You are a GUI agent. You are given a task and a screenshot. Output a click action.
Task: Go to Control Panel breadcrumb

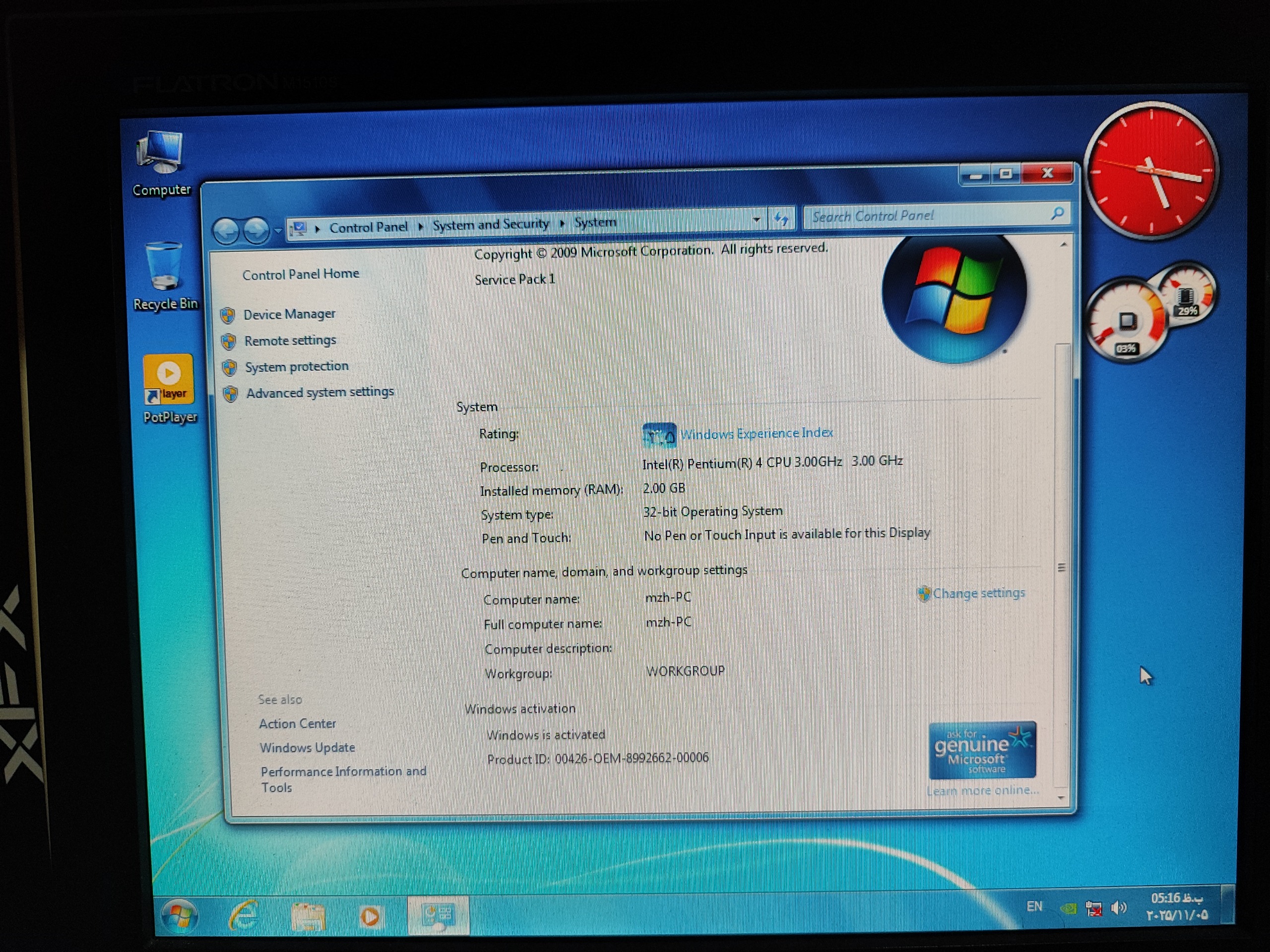[x=368, y=227]
